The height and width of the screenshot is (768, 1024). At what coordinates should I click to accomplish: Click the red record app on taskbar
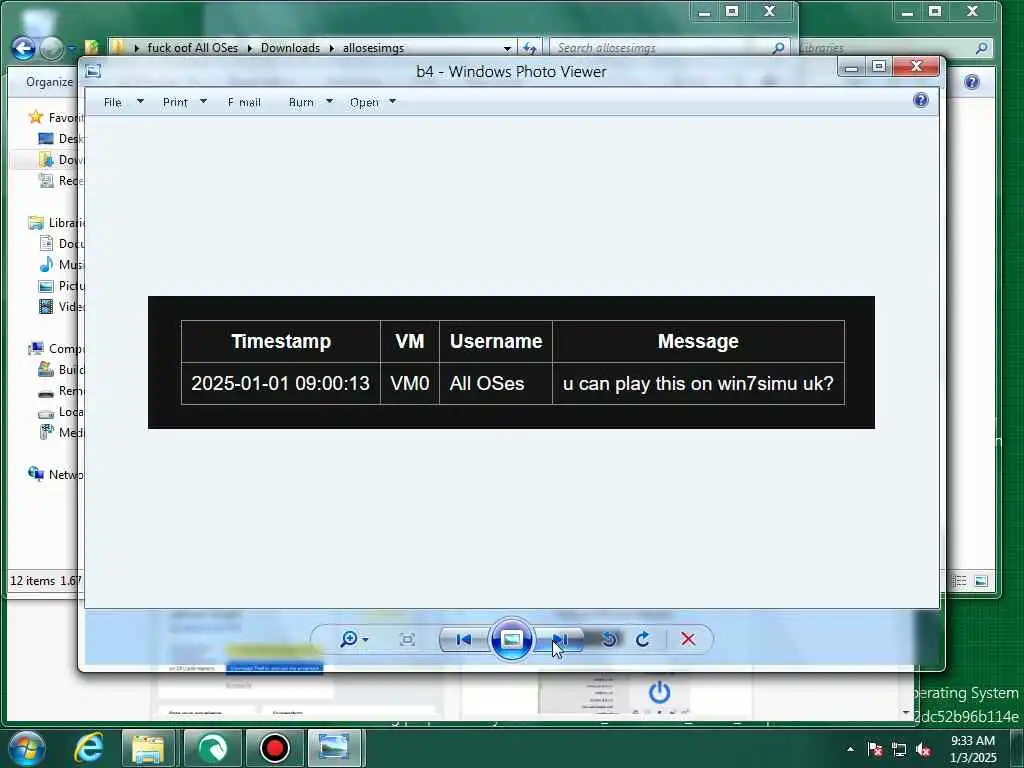274,748
